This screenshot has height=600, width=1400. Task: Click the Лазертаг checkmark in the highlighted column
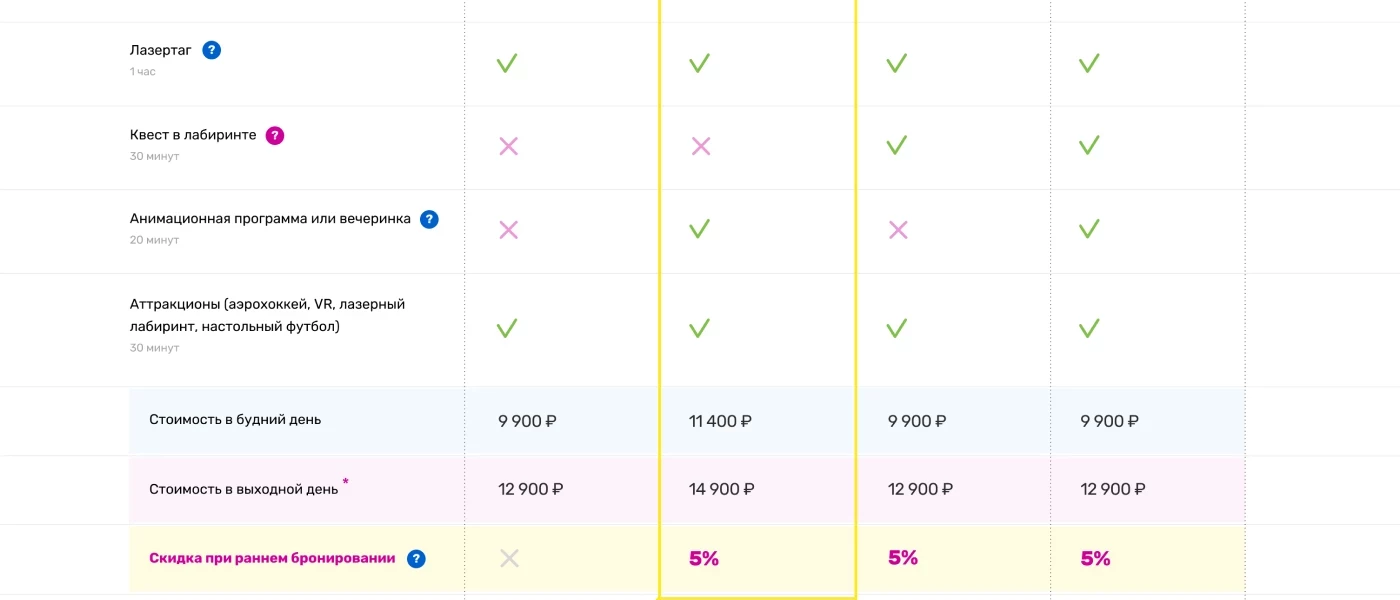click(699, 64)
